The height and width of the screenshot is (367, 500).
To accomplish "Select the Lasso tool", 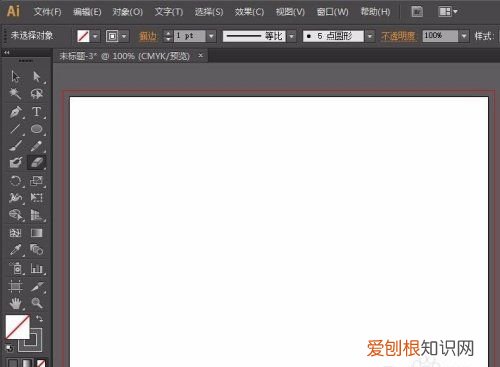I will coord(37,94).
